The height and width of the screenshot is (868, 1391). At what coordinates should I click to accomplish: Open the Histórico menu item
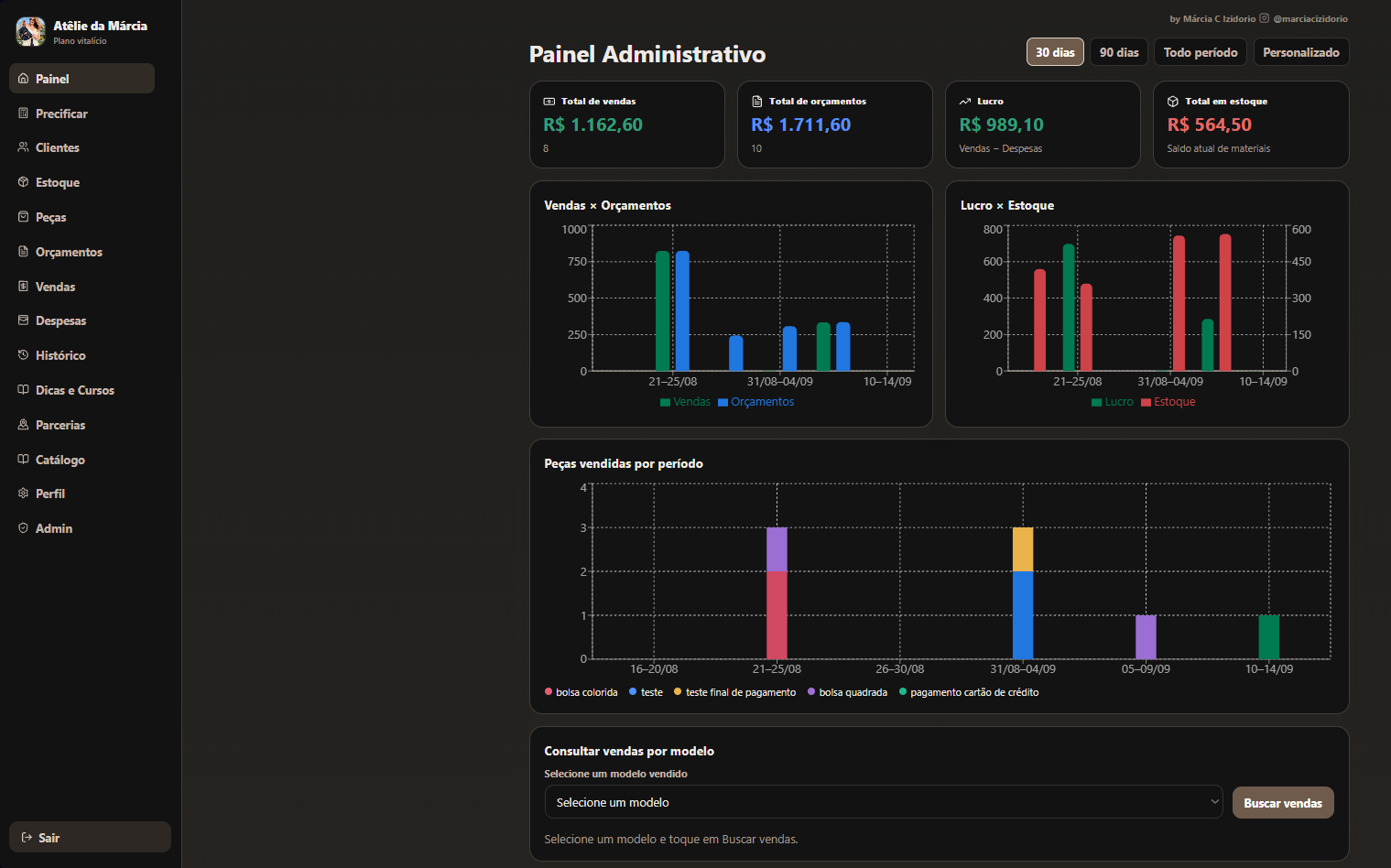click(82, 355)
